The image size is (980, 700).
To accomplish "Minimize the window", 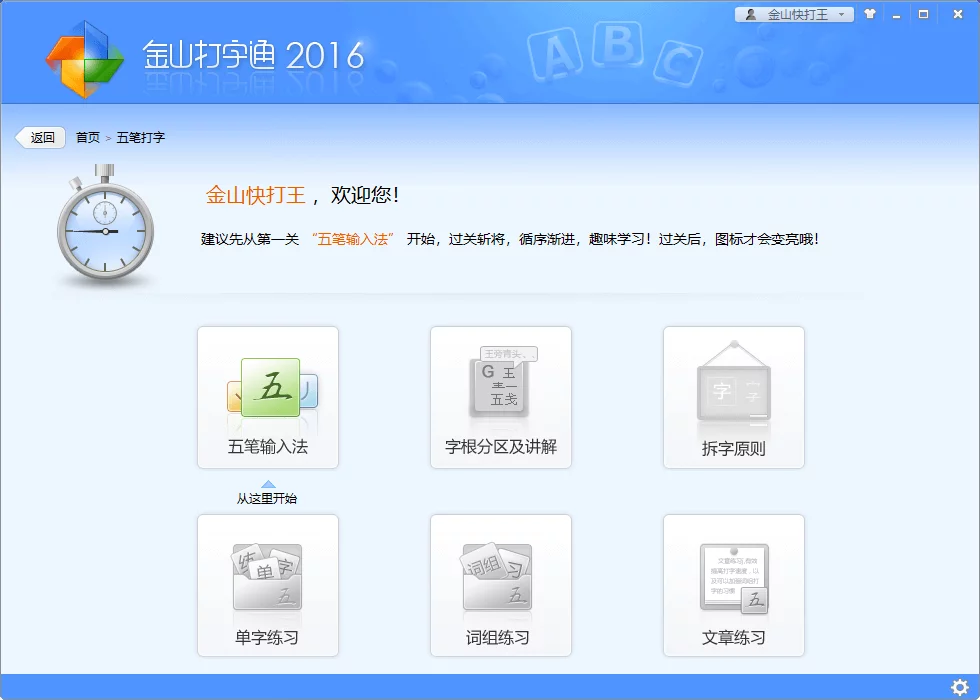I will [897, 14].
